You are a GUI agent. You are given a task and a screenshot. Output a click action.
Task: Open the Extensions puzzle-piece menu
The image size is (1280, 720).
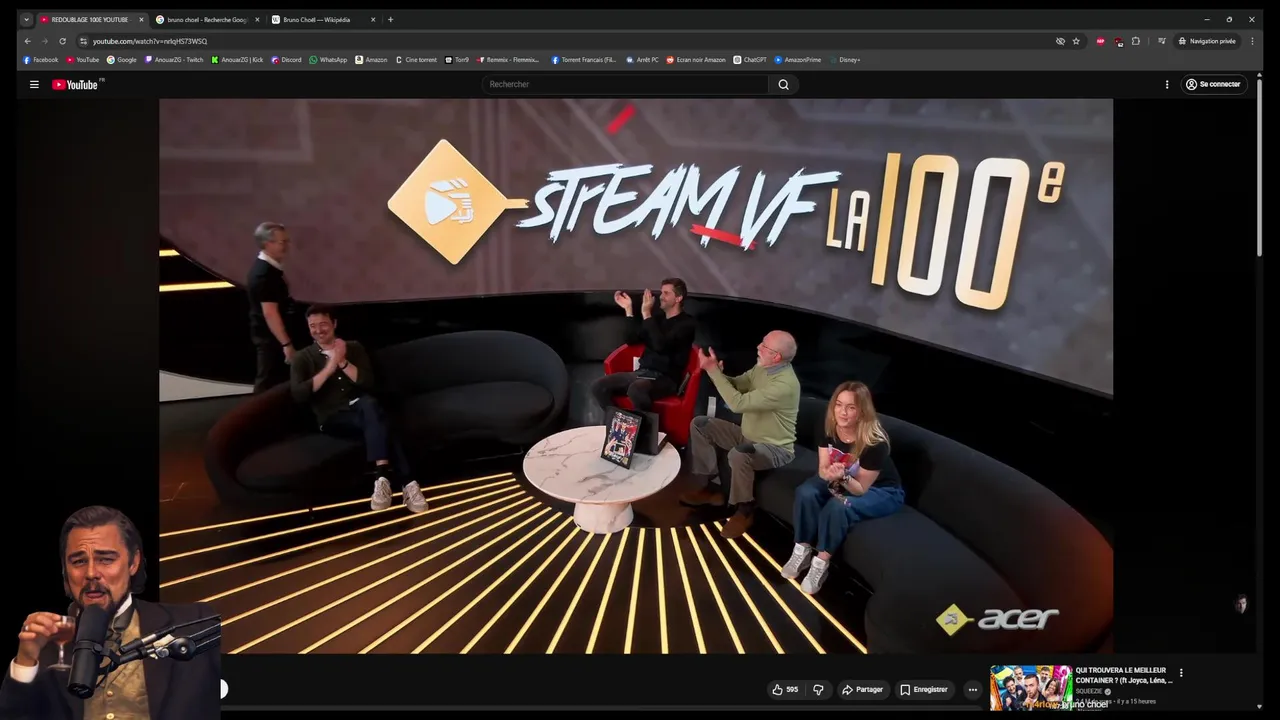pos(1136,41)
